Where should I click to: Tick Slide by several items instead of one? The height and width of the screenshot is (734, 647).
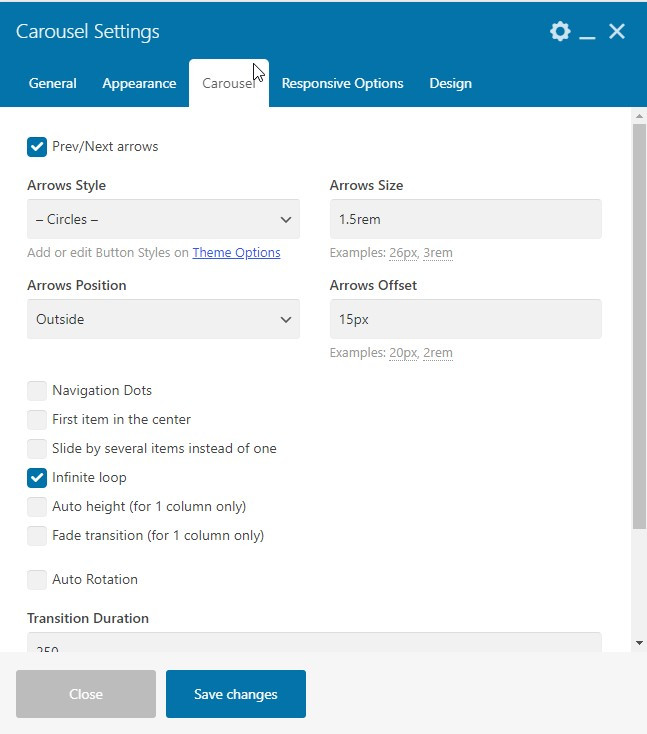pyautogui.click(x=37, y=449)
